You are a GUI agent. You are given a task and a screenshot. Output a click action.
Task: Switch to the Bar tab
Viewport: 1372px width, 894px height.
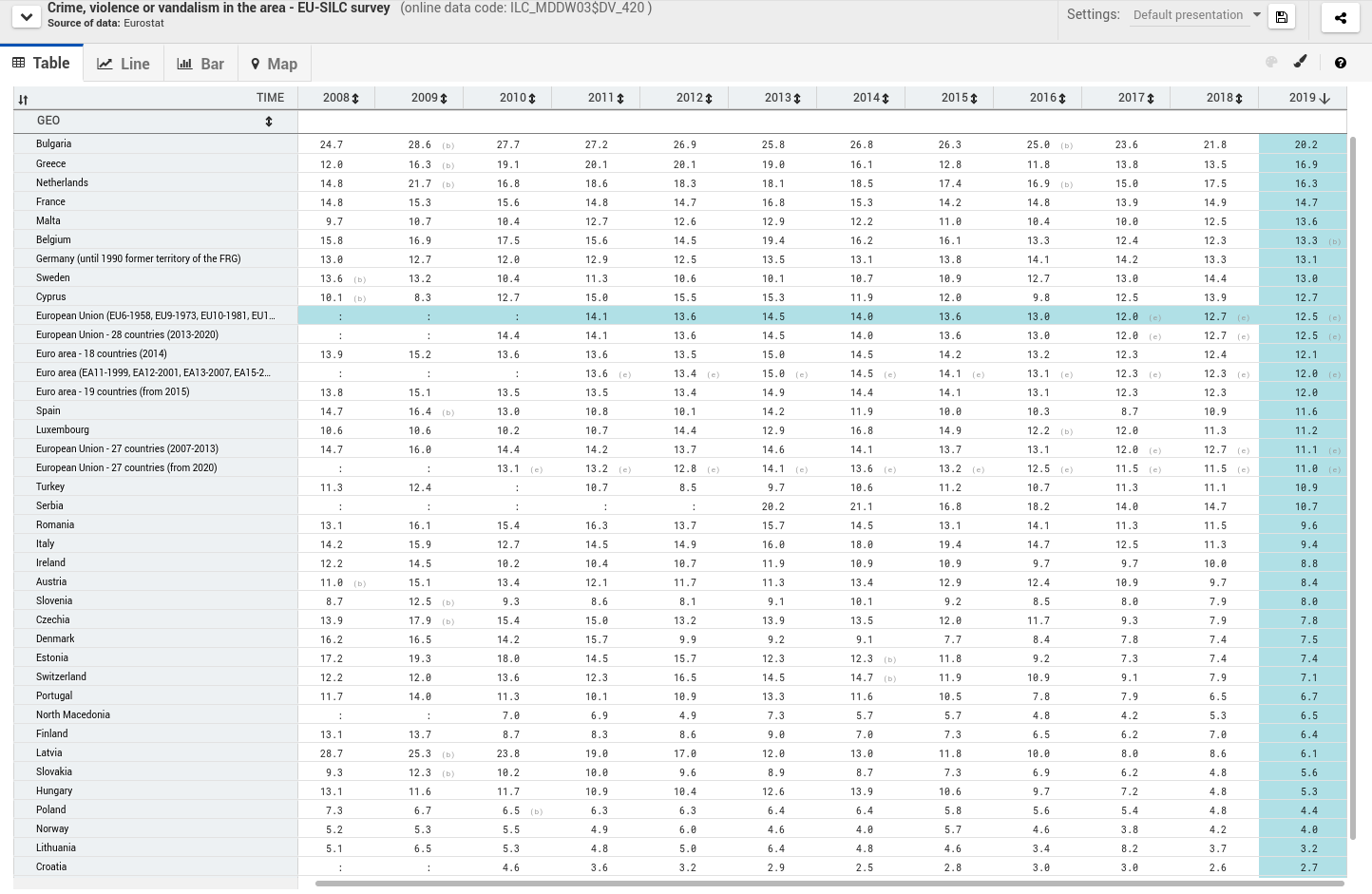click(200, 64)
